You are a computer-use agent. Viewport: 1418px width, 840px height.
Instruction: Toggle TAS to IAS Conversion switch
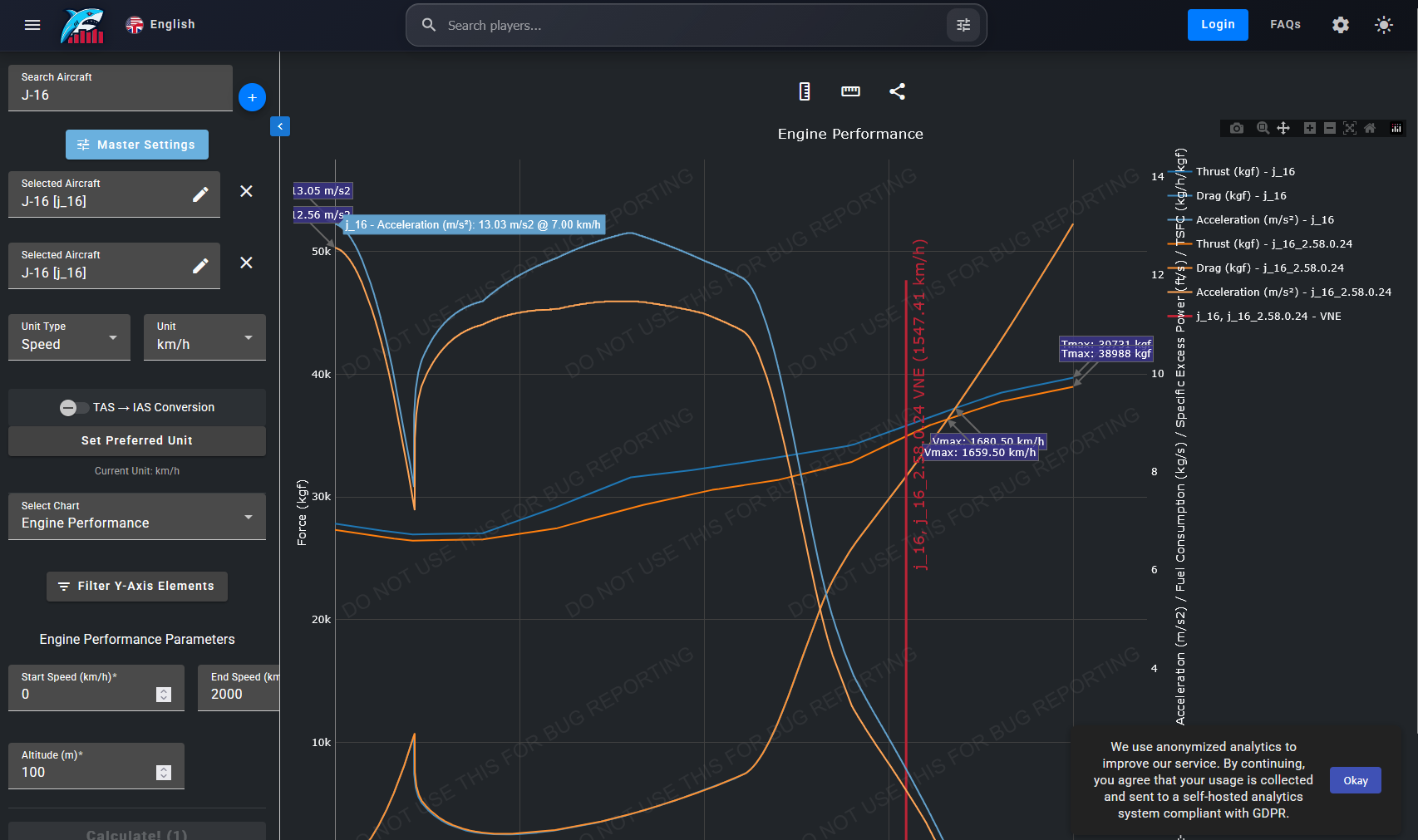pyautogui.click(x=74, y=407)
